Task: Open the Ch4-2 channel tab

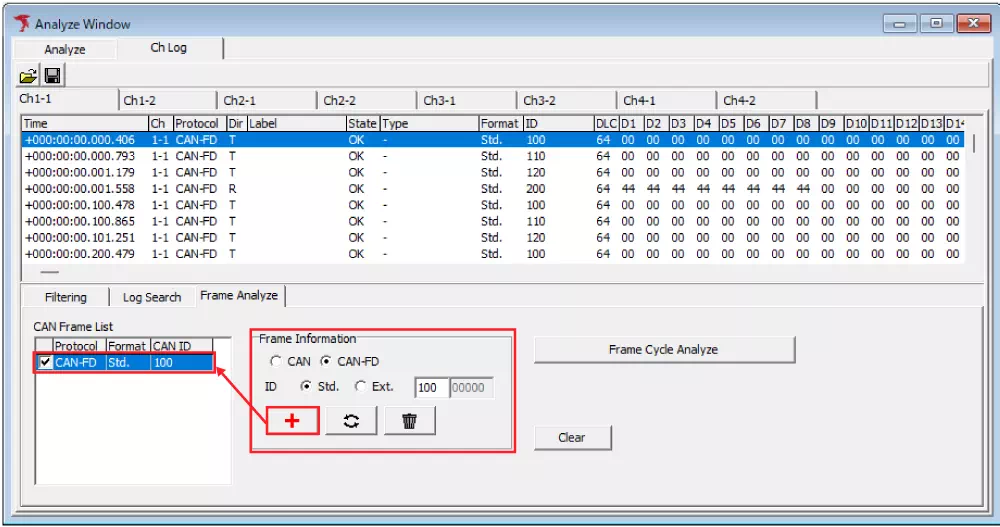Action: click(768, 100)
